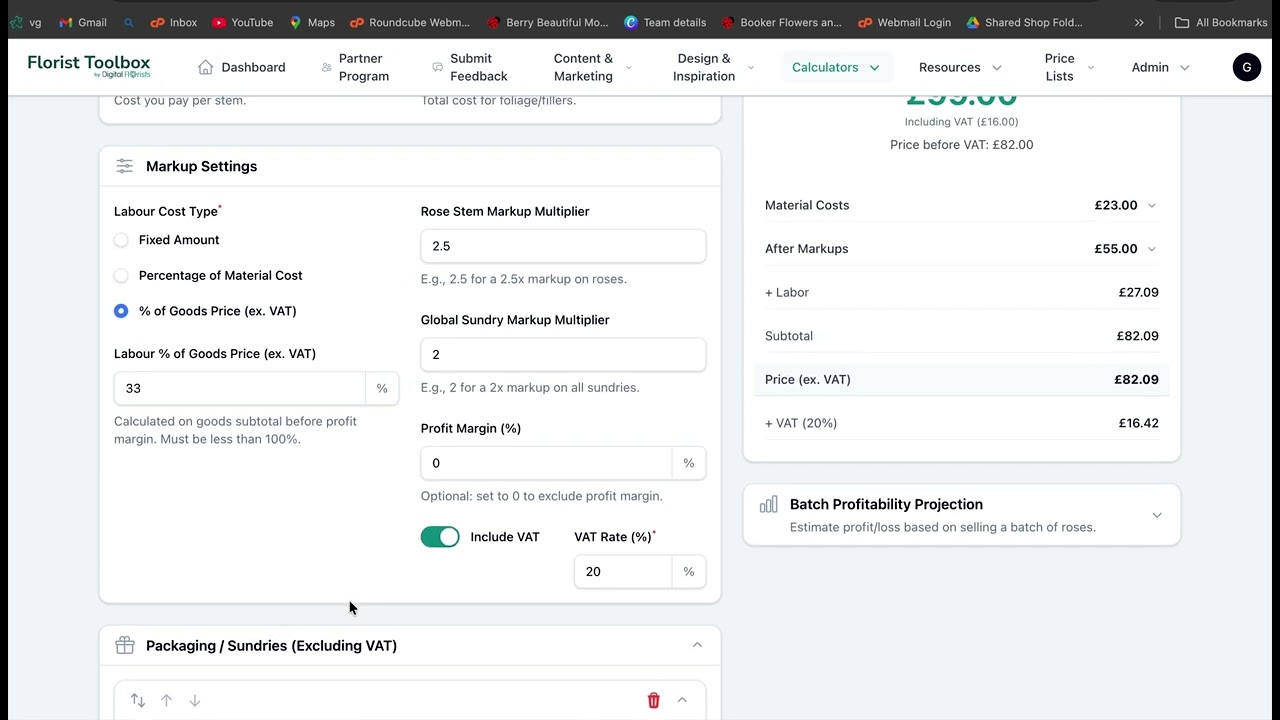Open the Submit Feedback page
The width and height of the screenshot is (1280, 720).
tap(469, 67)
